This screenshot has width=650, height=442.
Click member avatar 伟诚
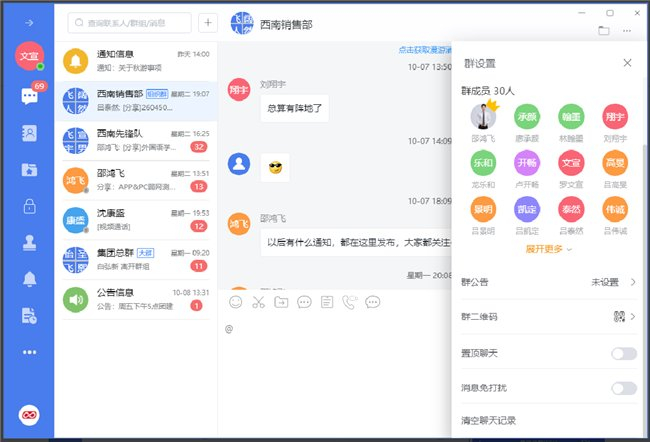(615, 209)
